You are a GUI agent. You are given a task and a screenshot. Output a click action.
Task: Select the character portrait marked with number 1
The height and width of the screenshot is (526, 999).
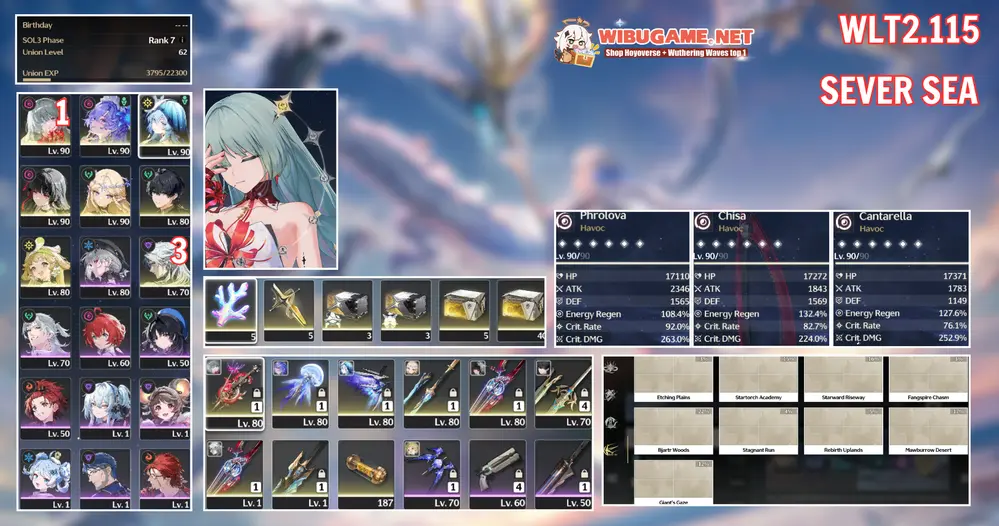45,125
